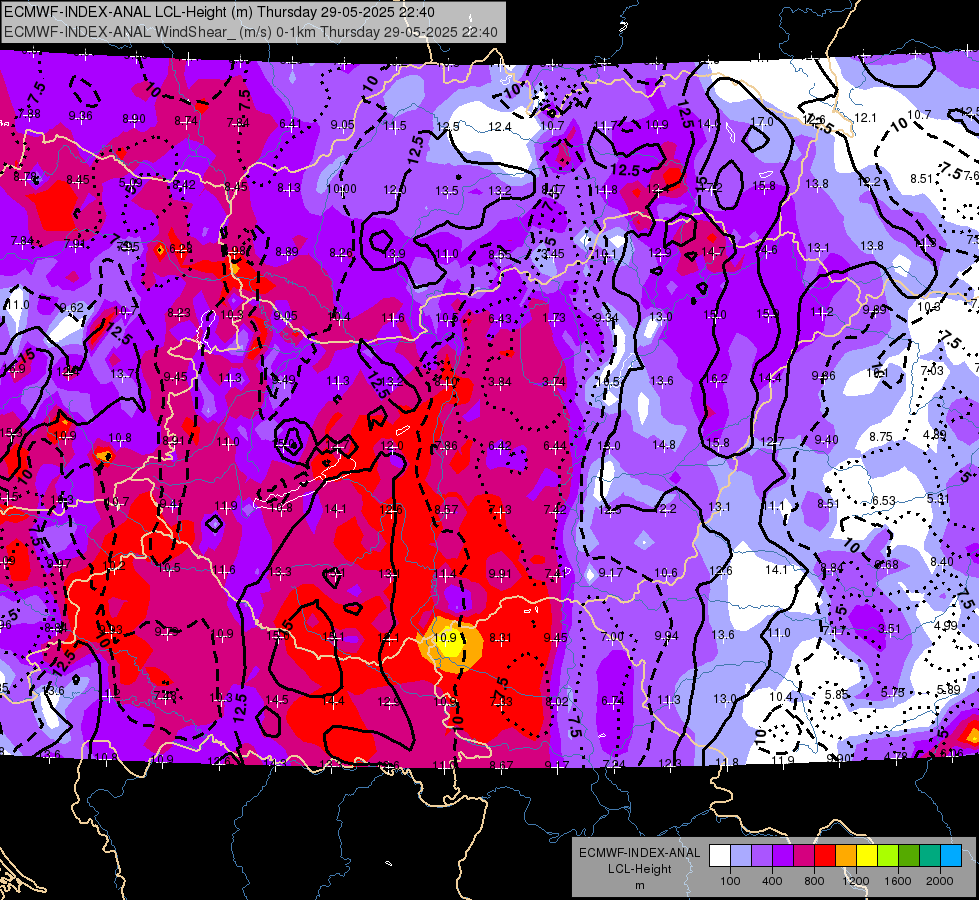
Task: Click the WindShear 0-1km title line
Action: 251,32
